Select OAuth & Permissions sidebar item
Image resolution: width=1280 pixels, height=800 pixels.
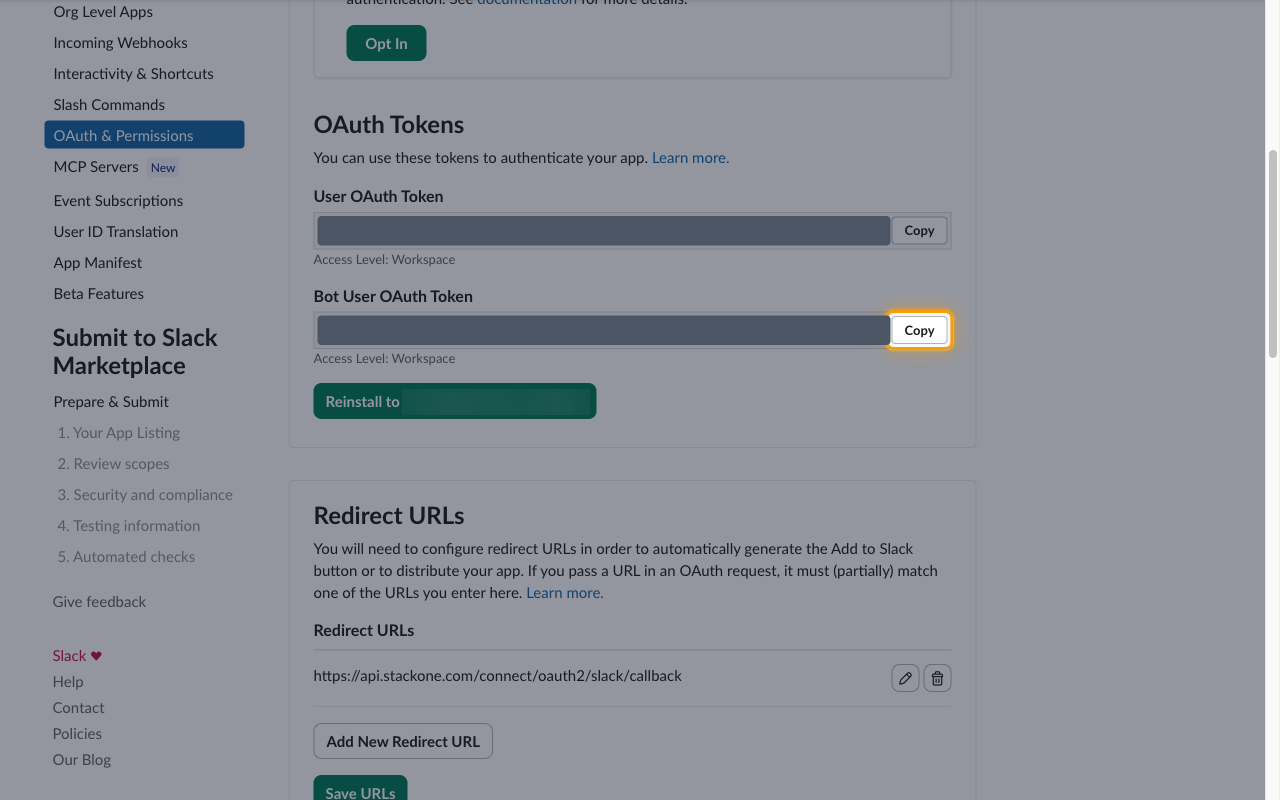[x=144, y=135]
